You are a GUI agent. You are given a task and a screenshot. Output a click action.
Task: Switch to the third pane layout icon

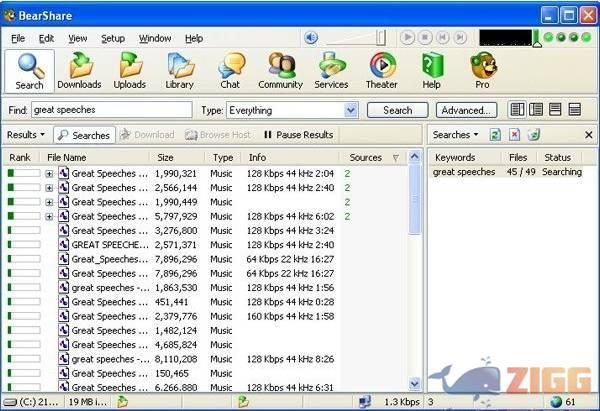click(555, 110)
